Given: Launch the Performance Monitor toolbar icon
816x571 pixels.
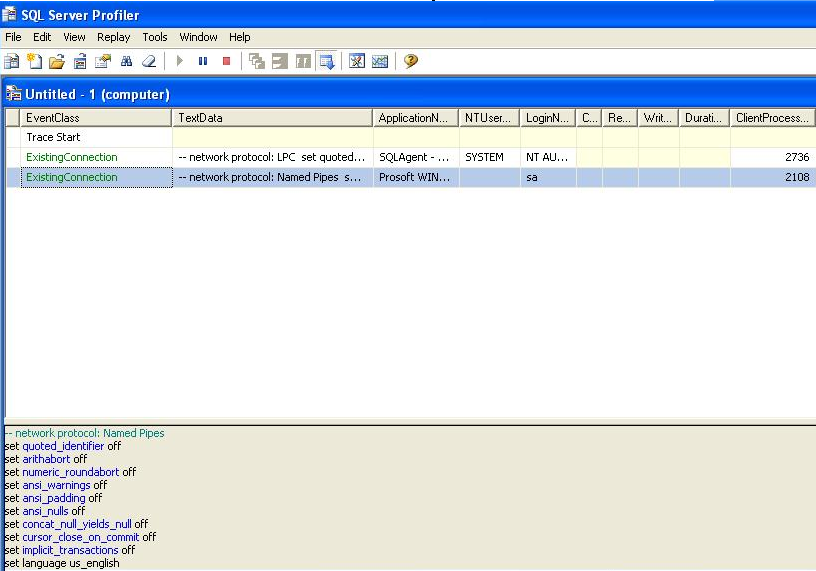Looking at the screenshot, I should coord(380,61).
